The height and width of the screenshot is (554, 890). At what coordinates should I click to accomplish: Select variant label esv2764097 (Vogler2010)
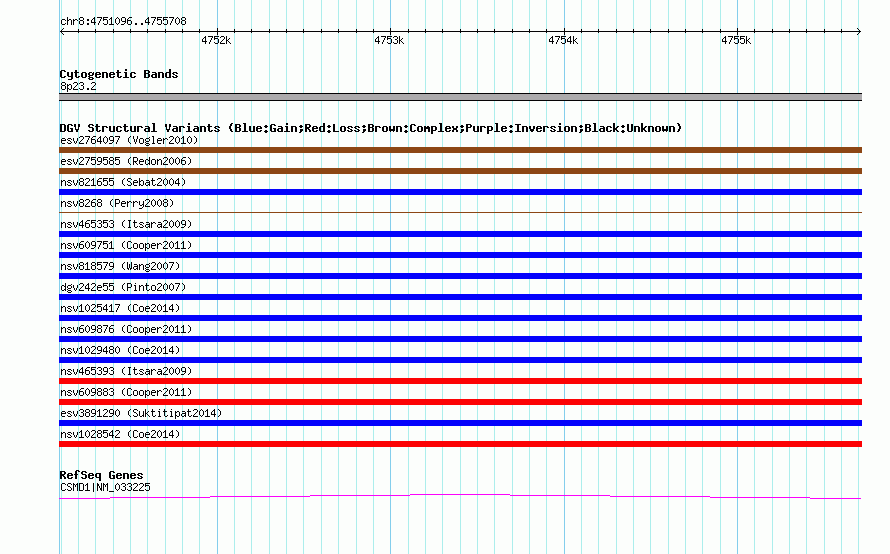(129, 140)
